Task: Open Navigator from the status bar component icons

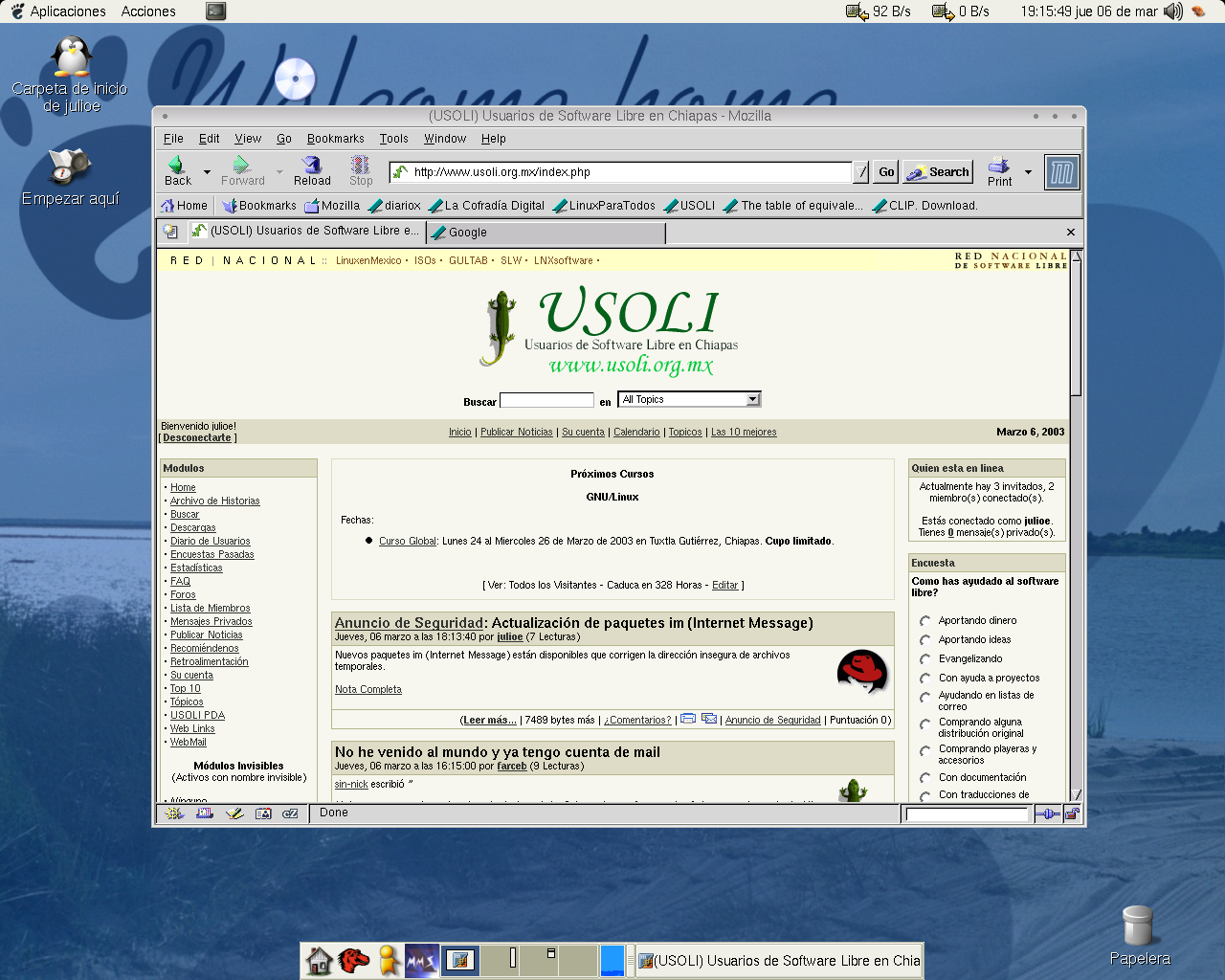Action: click(x=174, y=813)
